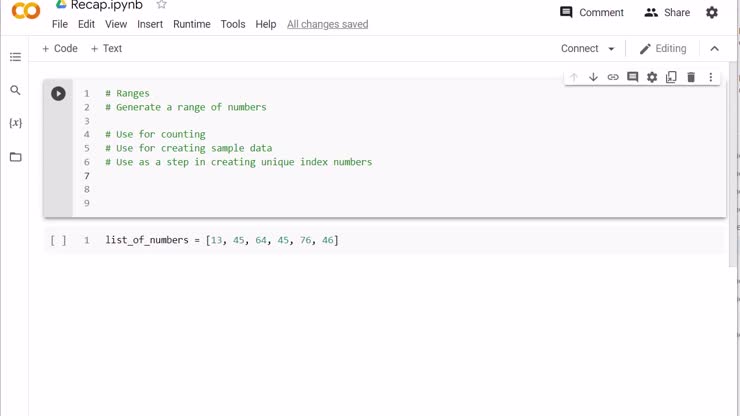Connect to a runtime
This screenshot has width=740, height=416.
(580, 49)
